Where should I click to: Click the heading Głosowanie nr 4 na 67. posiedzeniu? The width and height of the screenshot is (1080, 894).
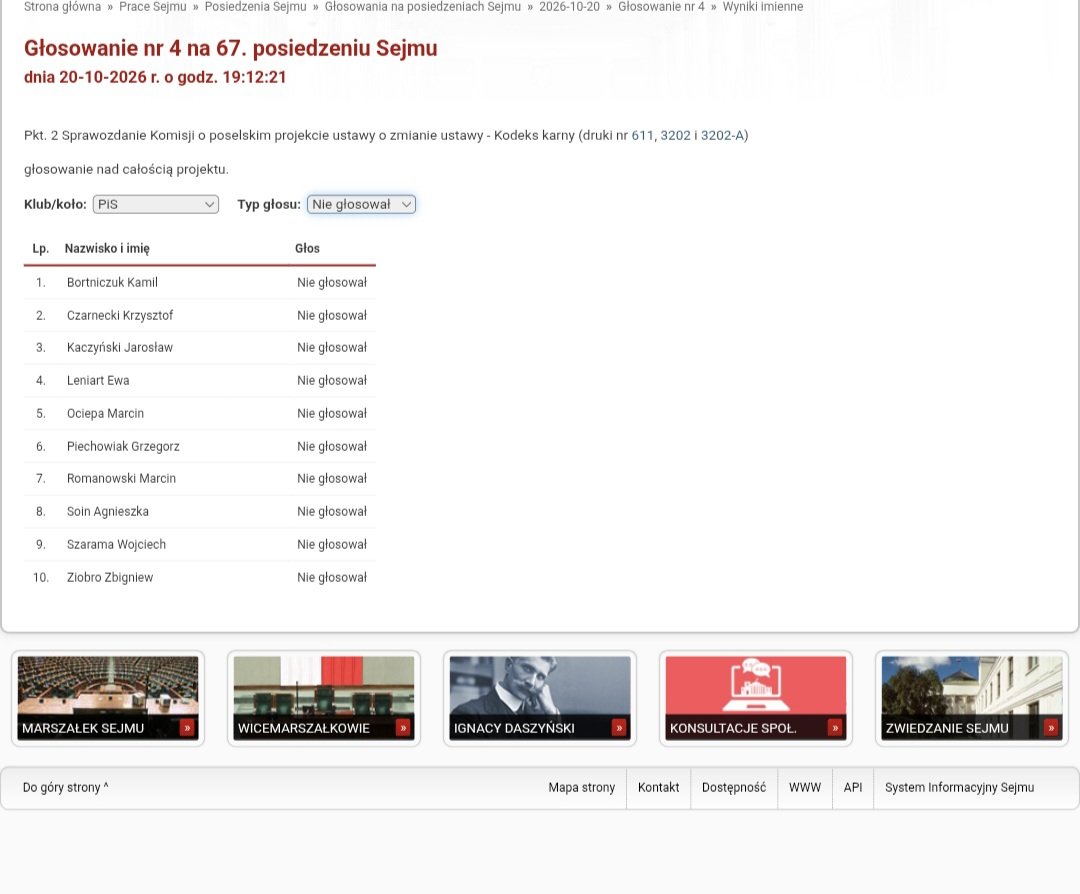[231, 48]
